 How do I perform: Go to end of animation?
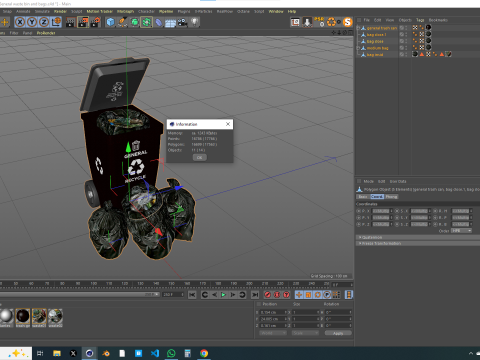tap(255, 295)
